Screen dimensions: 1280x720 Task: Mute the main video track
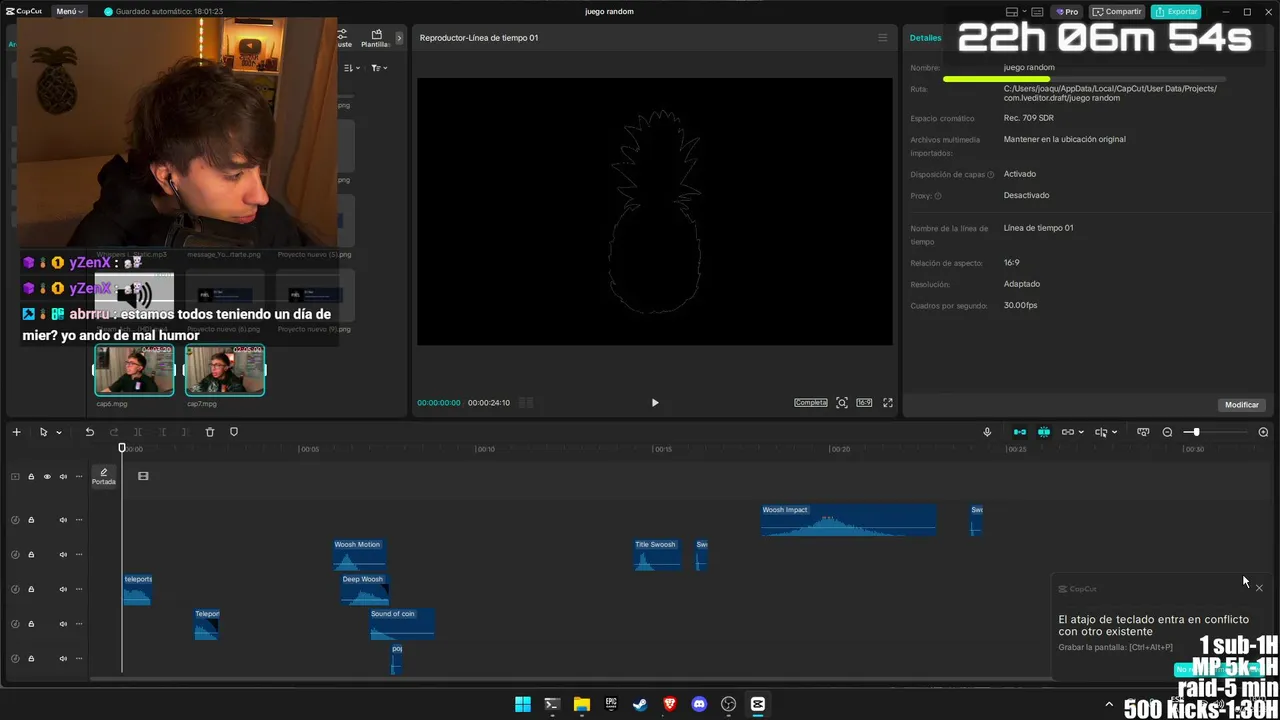pos(63,477)
